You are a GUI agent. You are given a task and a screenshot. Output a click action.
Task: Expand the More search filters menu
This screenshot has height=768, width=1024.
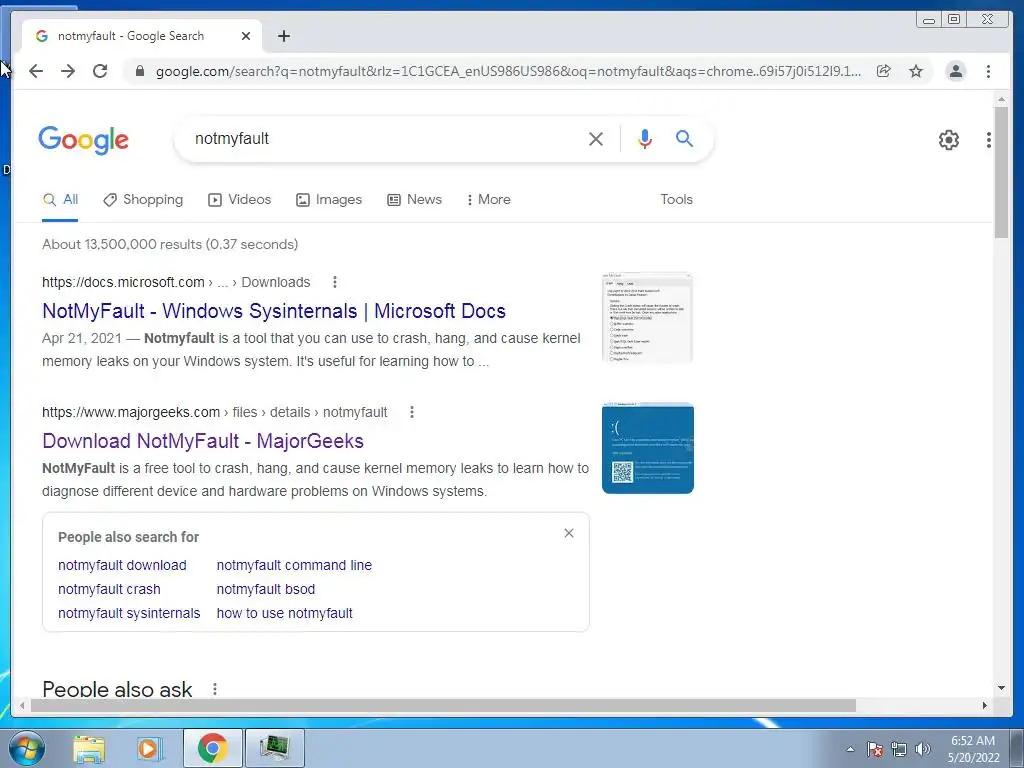click(488, 200)
